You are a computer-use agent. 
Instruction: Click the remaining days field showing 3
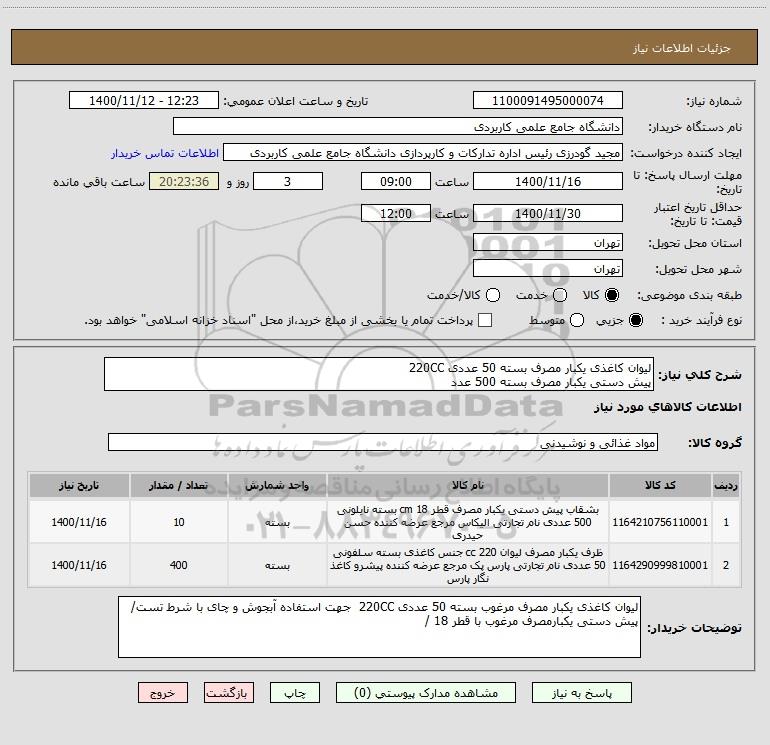(x=288, y=181)
